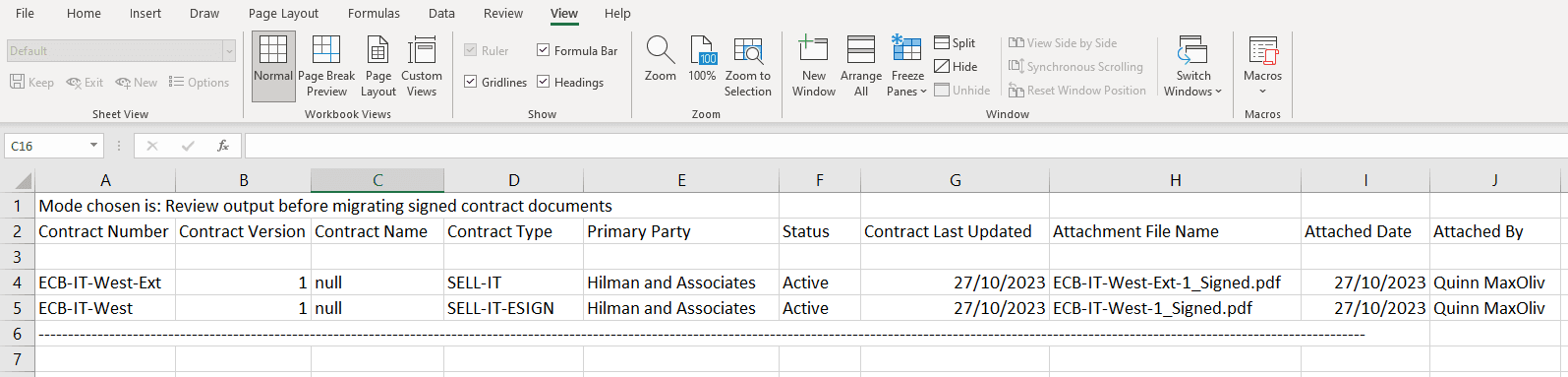Click Zoom to Selection
Image resolution: width=1568 pixels, height=377 pixels.
click(748, 66)
